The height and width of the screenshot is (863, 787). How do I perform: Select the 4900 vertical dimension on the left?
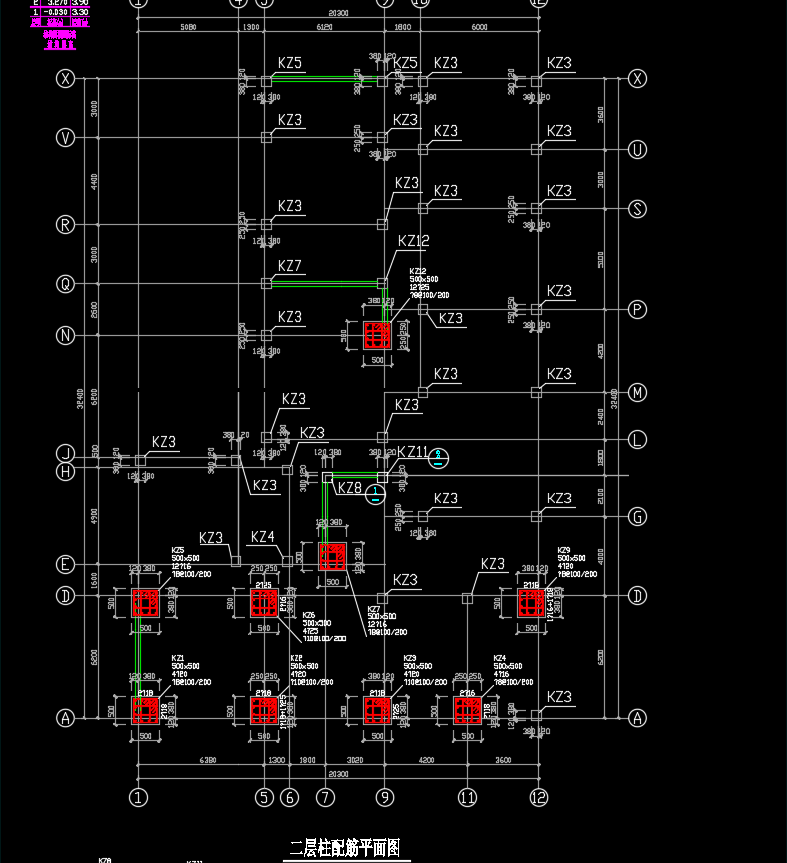point(94,516)
